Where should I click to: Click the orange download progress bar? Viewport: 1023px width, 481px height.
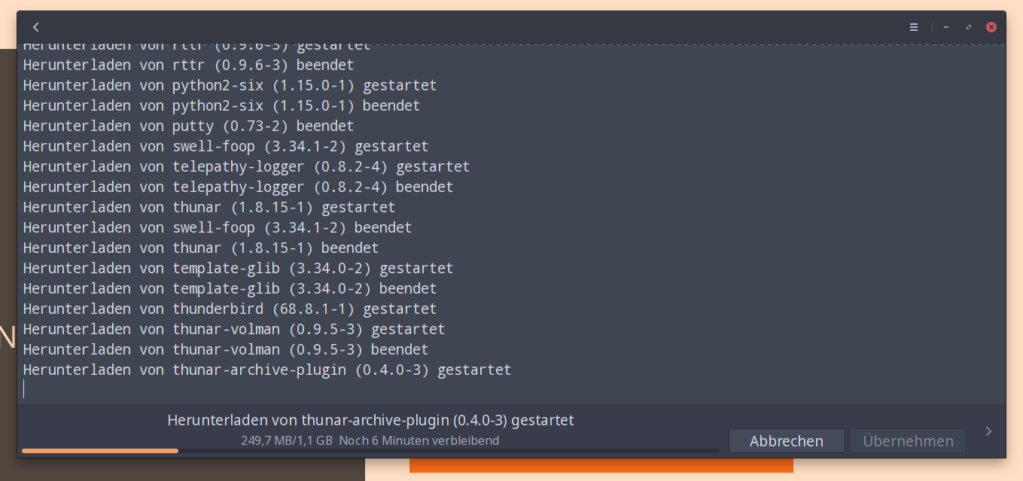coord(370,450)
